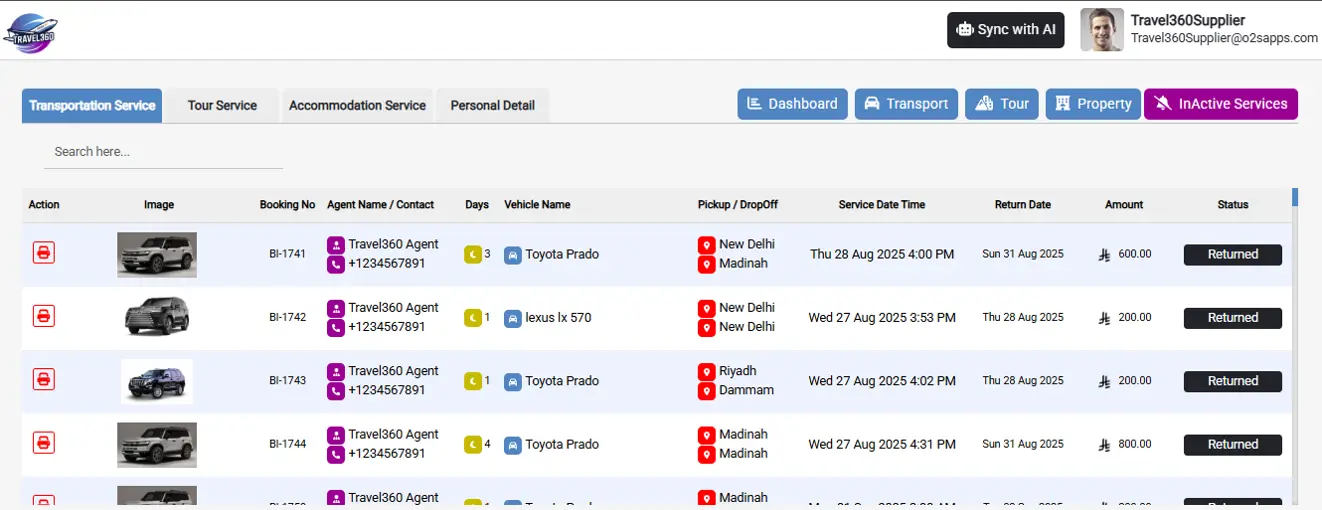The height and width of the screenshot is (510, 1322).
Task: Click the Days column header
Action: tap(477, 204)
